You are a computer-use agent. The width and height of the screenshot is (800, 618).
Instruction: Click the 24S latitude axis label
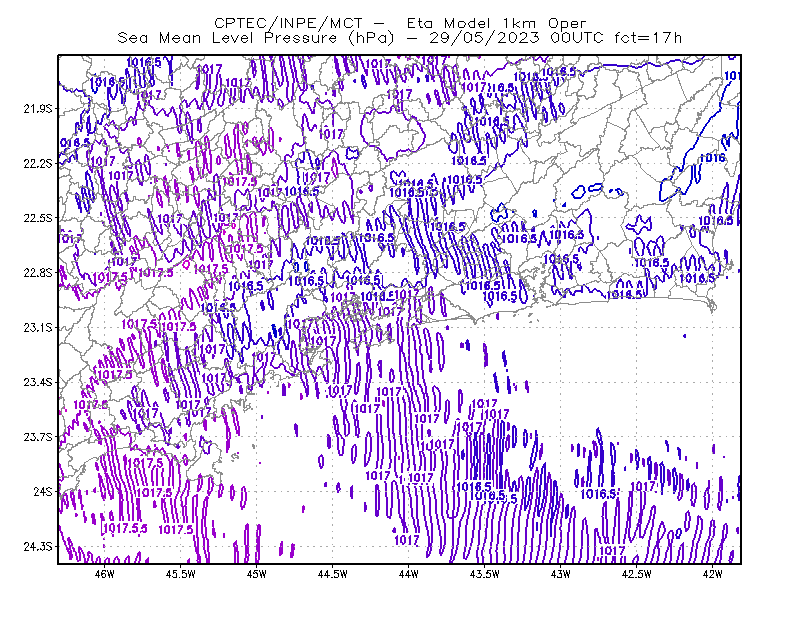[43, 491]
